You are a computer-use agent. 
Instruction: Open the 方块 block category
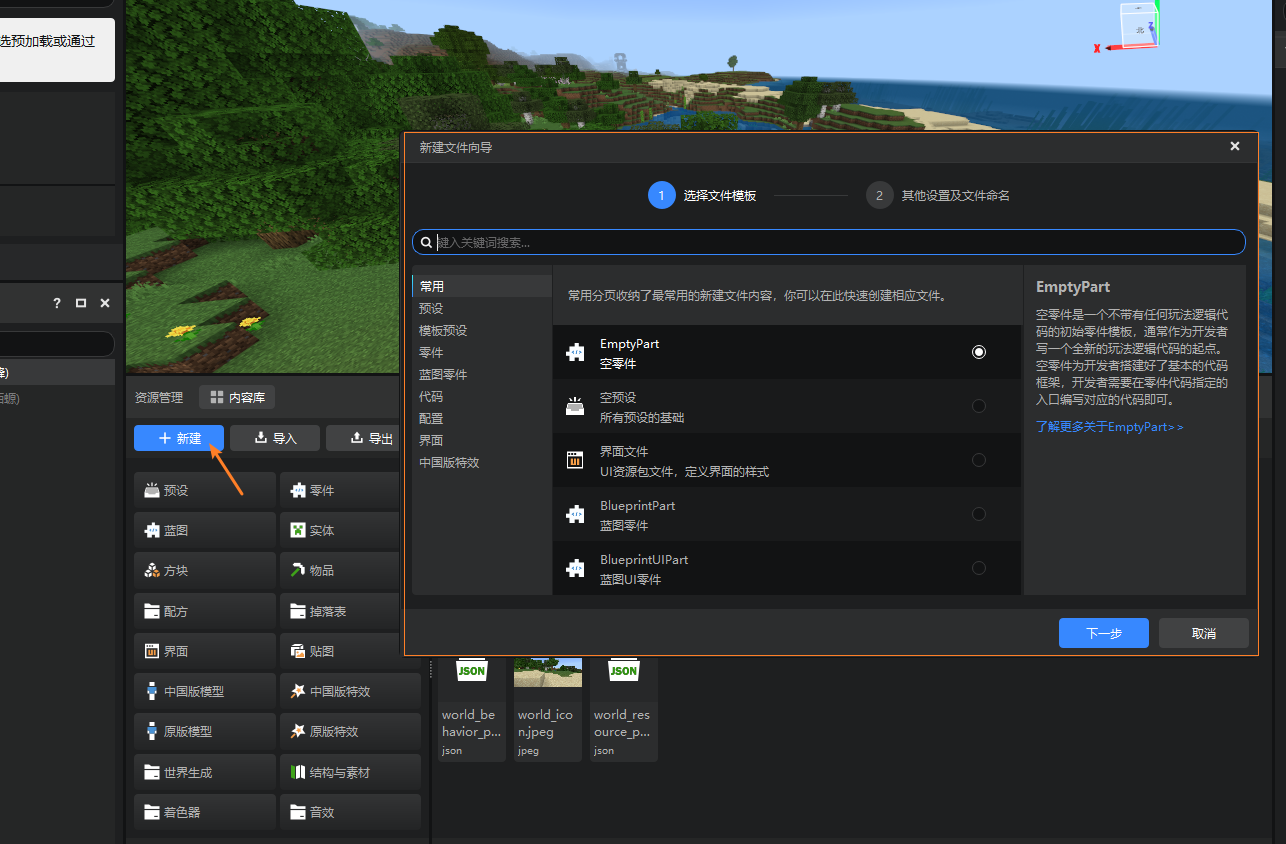coord(205,570)
